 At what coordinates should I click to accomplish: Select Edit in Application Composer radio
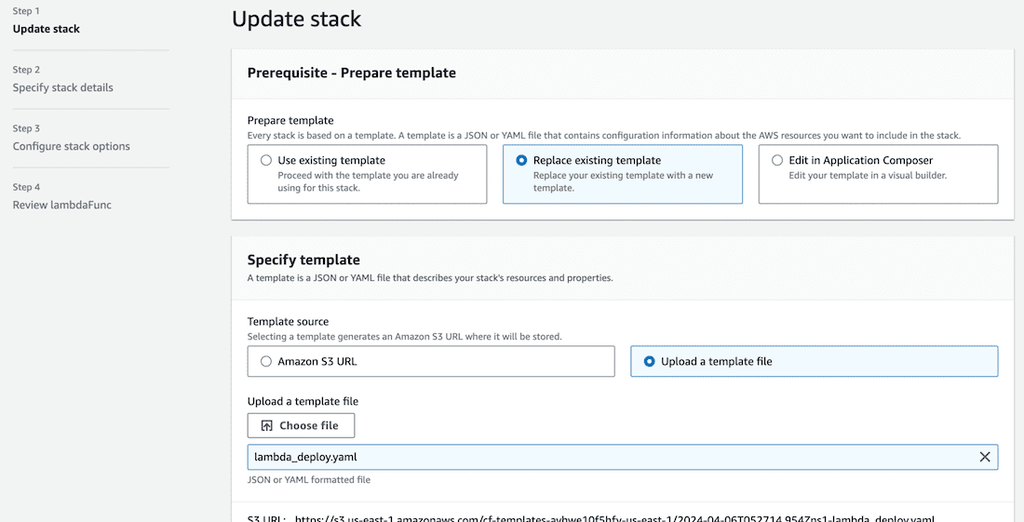(777, 160)
